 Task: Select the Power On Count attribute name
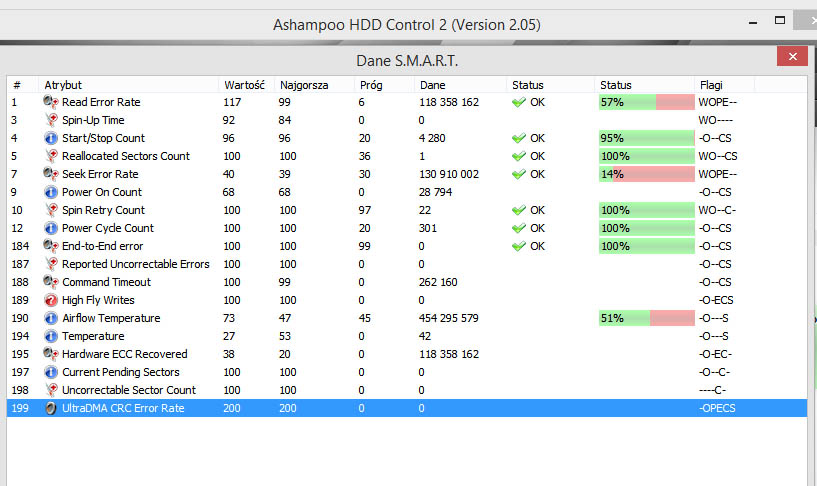[x=102, y=192]
